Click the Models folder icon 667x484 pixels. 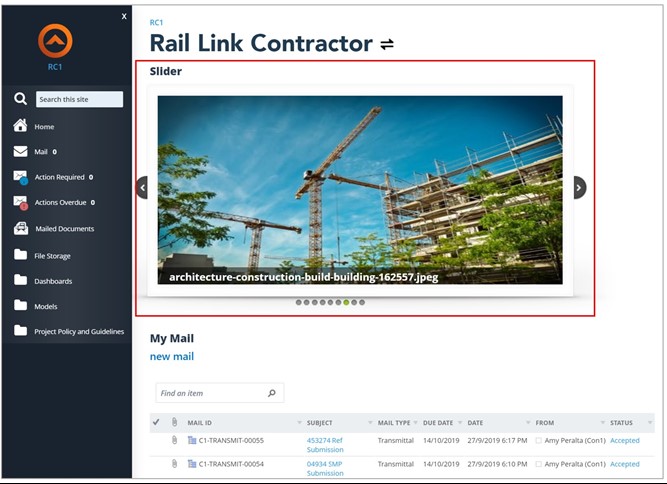coord(20,305)
